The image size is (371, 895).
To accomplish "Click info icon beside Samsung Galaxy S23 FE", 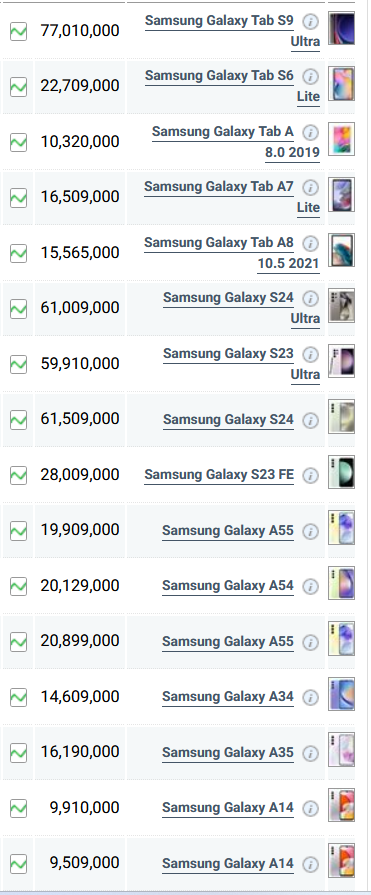I will (310, 475).
